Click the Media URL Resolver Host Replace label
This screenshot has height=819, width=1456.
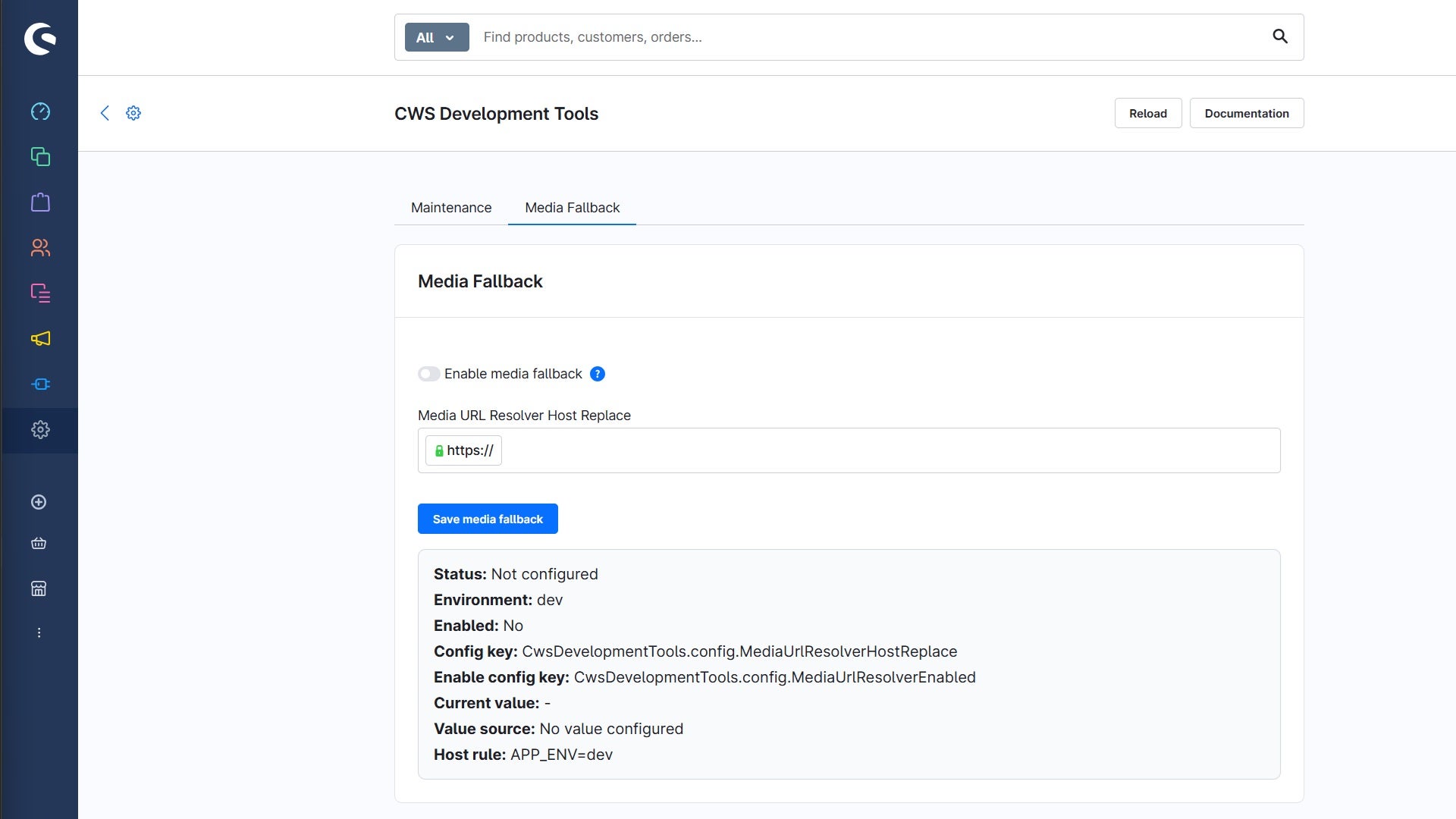524,416
